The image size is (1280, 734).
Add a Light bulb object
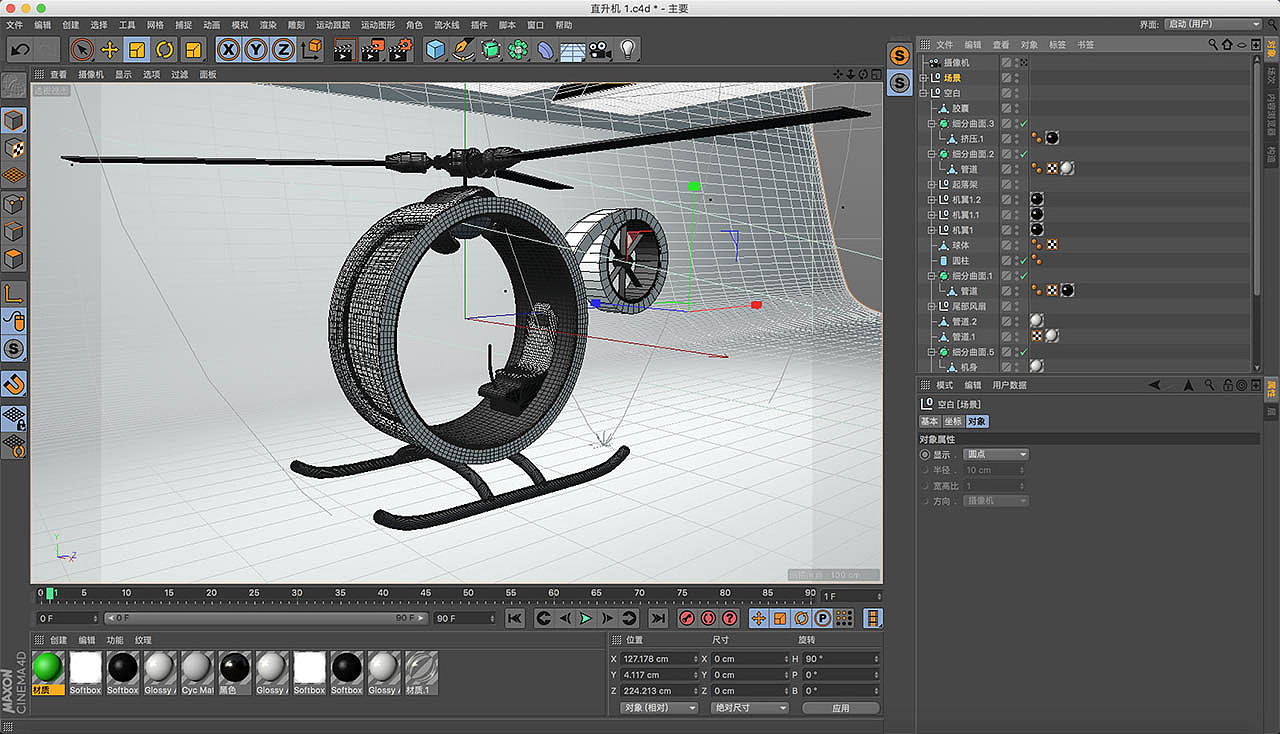click(628, 49)
